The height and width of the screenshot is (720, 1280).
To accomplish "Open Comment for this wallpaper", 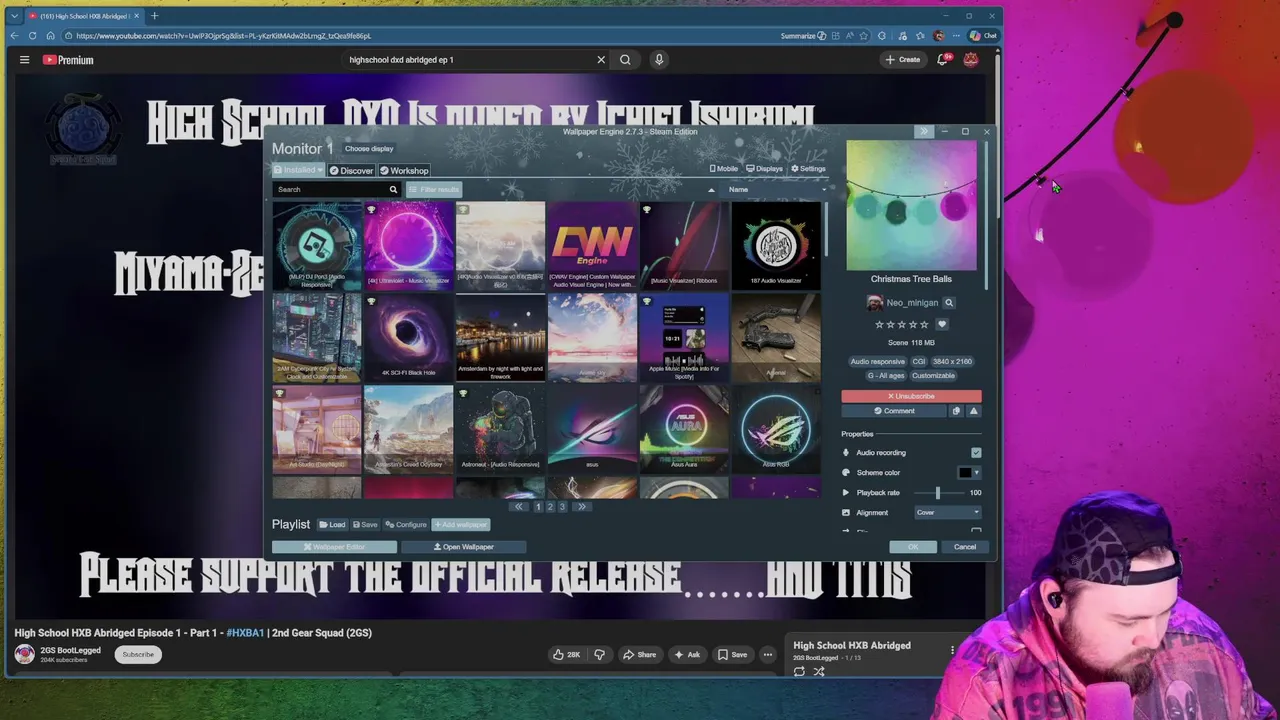I will coord(894,411).
